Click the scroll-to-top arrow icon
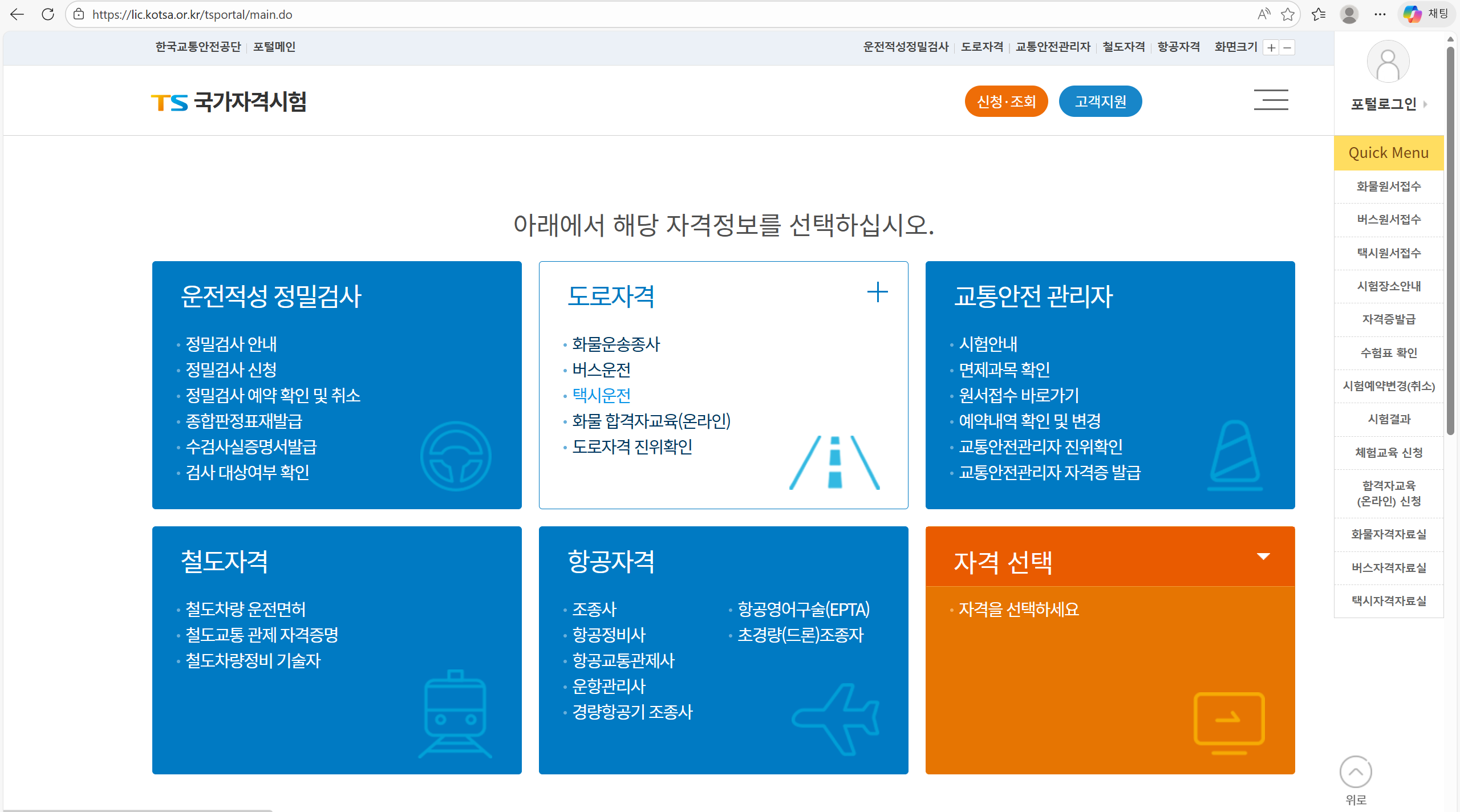This screenshot has height=812, width=1460. [x=1356, y=772]
